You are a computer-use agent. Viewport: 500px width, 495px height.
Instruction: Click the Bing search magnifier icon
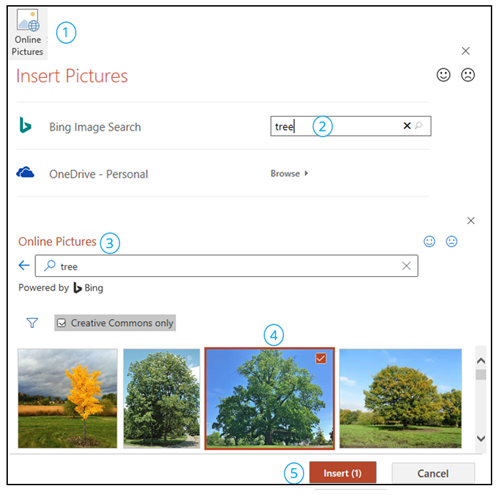[x=418, y=126]
